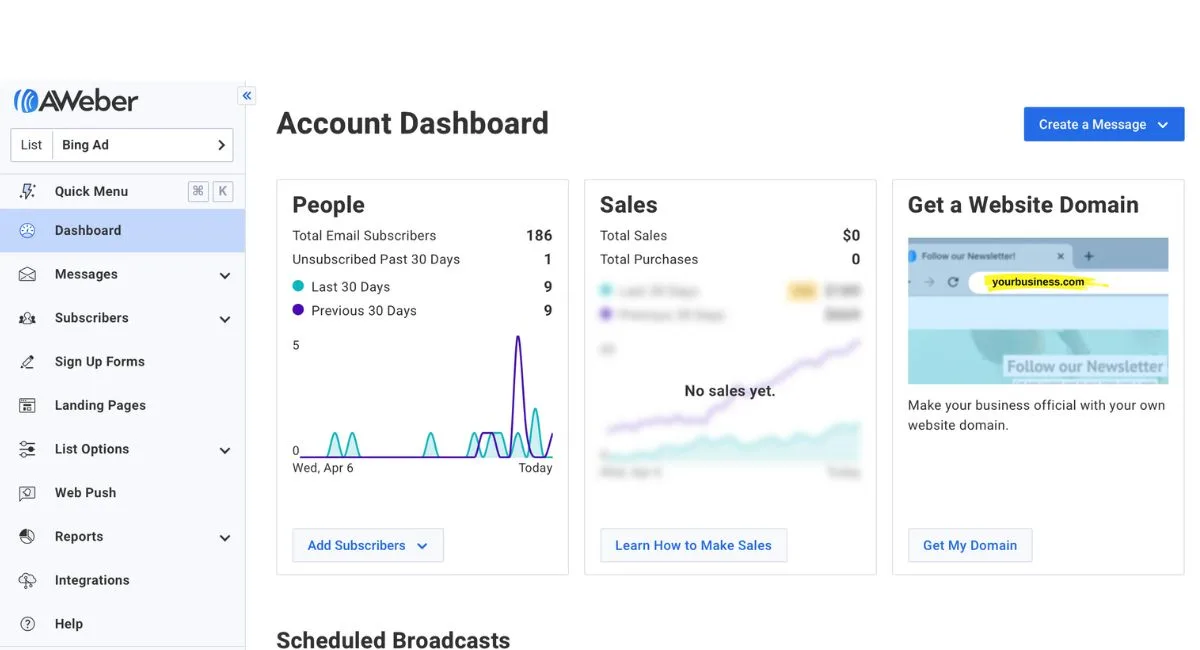Image resolution: width=1200 pixels, height=650 pixels.
Task: Expand the List Options submenu chevron
Action: pos(225,451)
